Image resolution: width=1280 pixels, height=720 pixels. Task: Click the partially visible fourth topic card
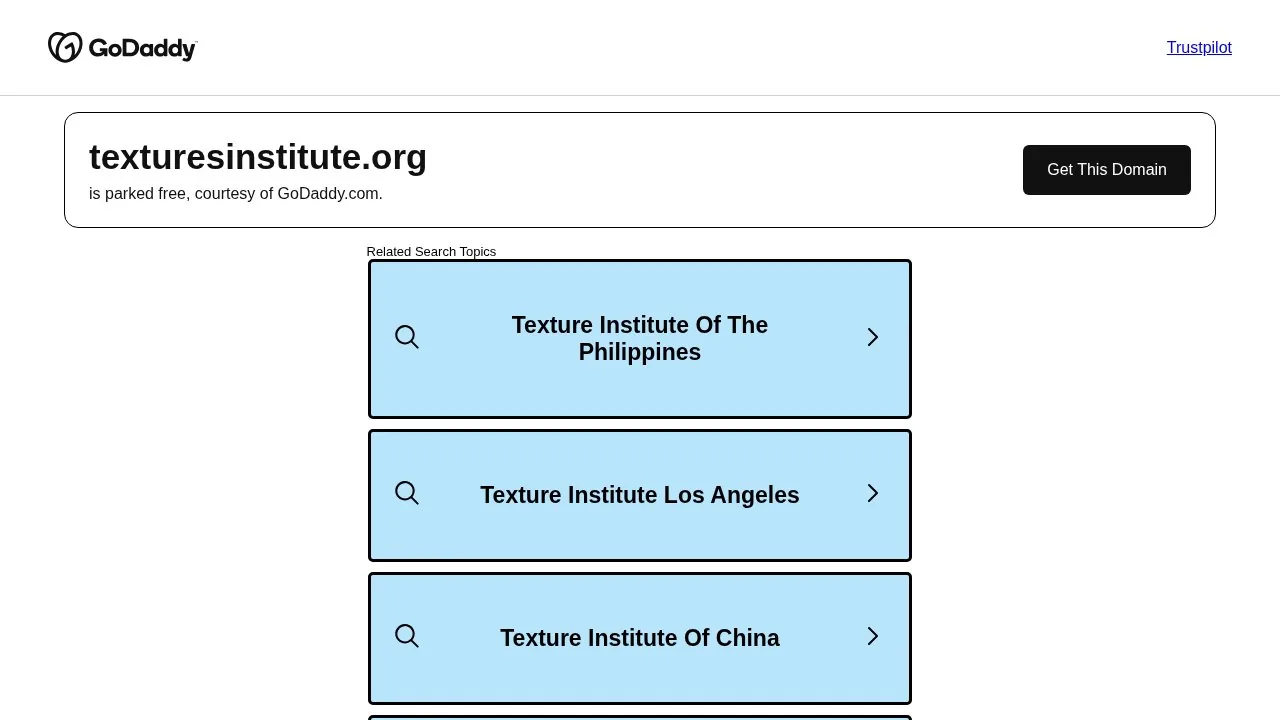click(x=640, y=717)
